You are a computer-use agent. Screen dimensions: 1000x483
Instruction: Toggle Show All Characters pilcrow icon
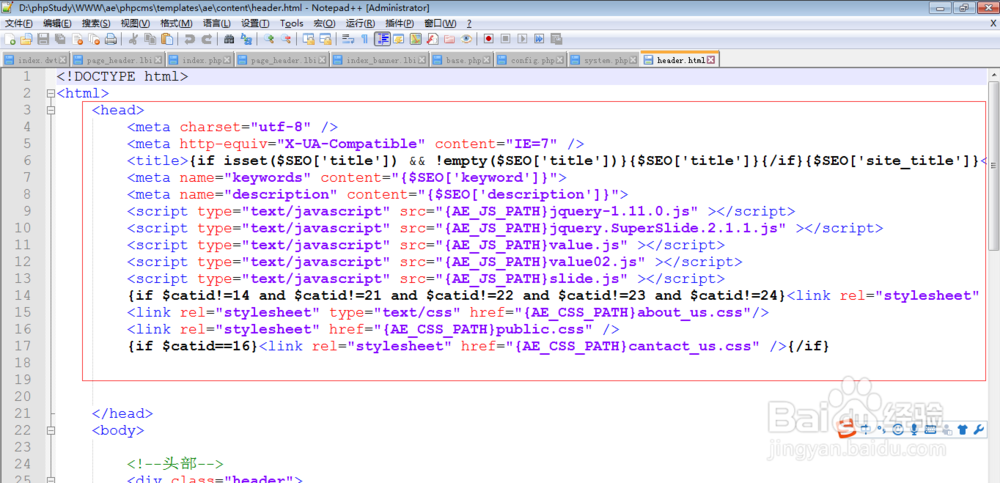pyautogui.click(x=364, y=39)
